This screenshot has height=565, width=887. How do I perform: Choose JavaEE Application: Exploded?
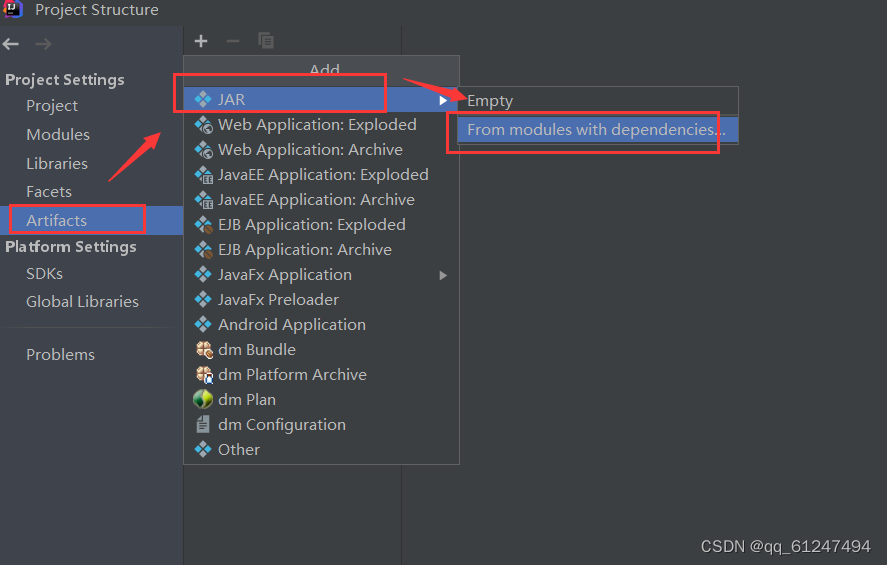(x=321, y=175)
